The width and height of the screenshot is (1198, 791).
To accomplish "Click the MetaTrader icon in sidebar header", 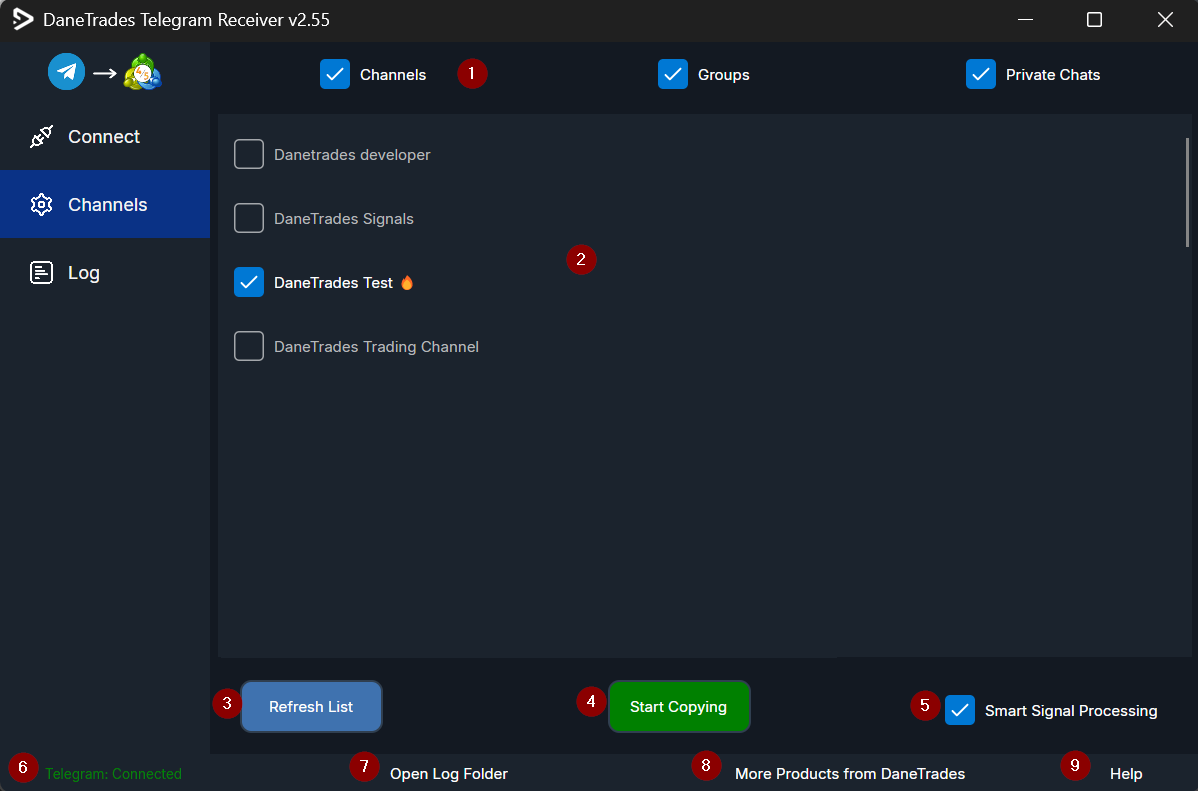I will pos(143,72).
